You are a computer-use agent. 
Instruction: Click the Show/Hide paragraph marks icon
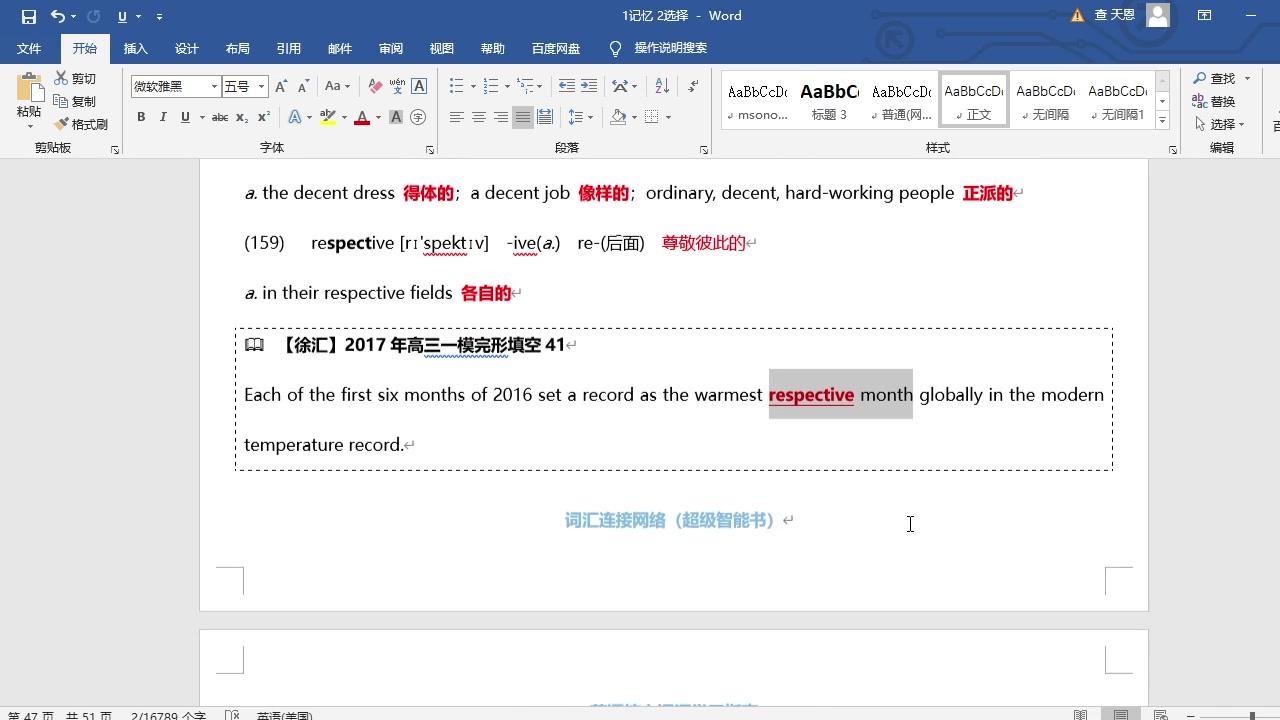pos(693,87)
